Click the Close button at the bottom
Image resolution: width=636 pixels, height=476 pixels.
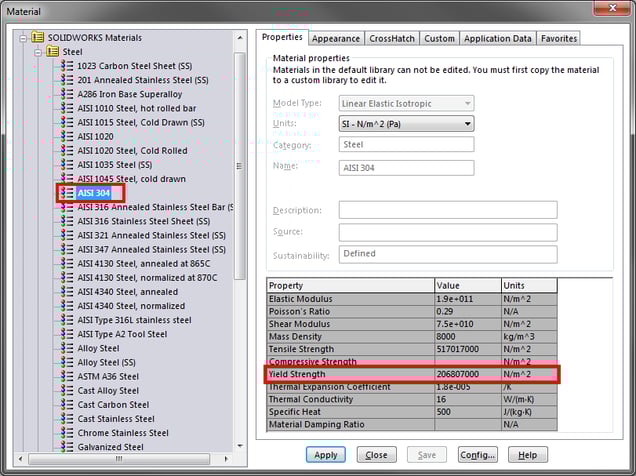coord(376,455)
